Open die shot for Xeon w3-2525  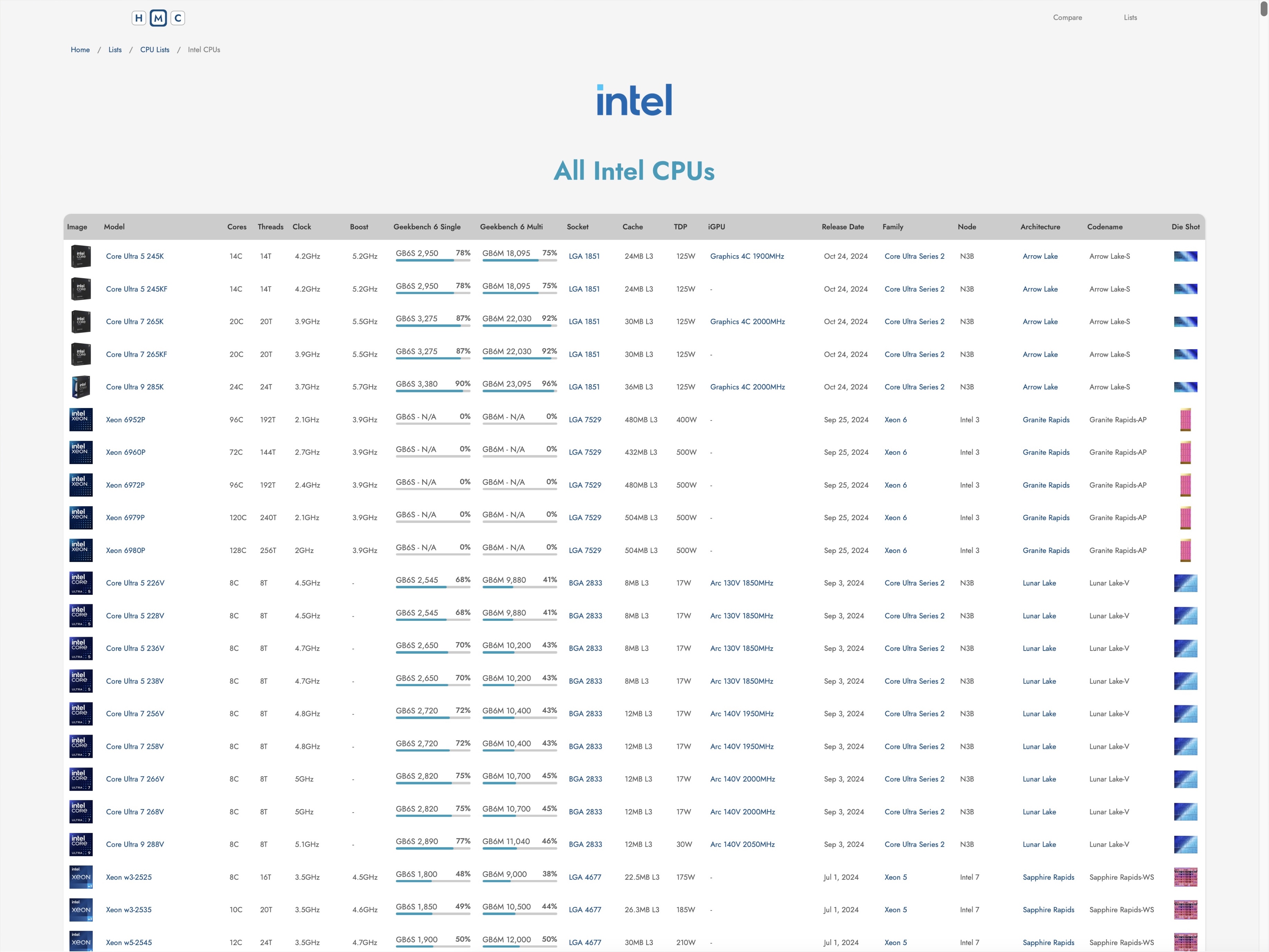point(1185,877)
